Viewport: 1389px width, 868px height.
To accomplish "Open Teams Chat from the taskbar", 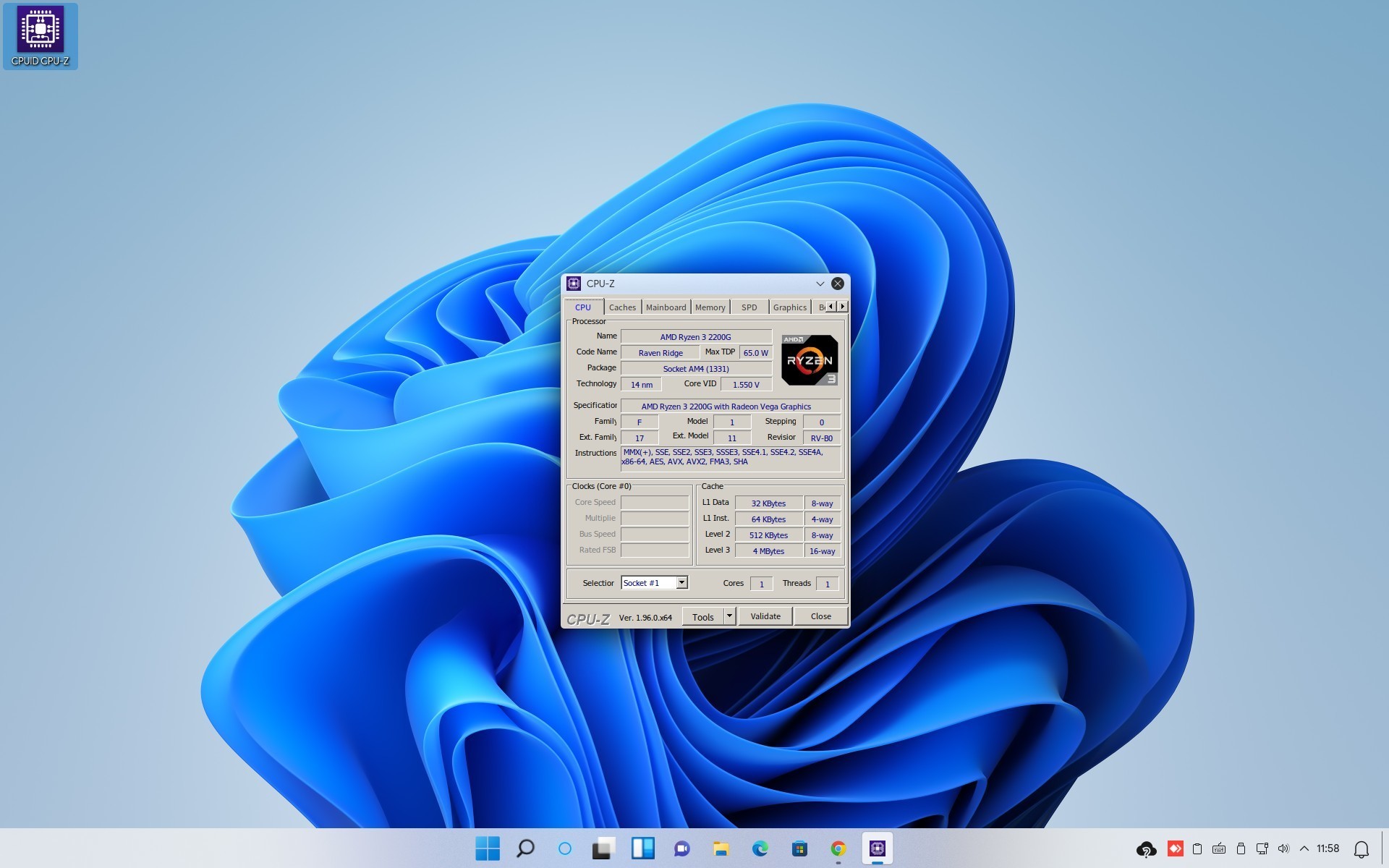I will (x=681, y=848).
